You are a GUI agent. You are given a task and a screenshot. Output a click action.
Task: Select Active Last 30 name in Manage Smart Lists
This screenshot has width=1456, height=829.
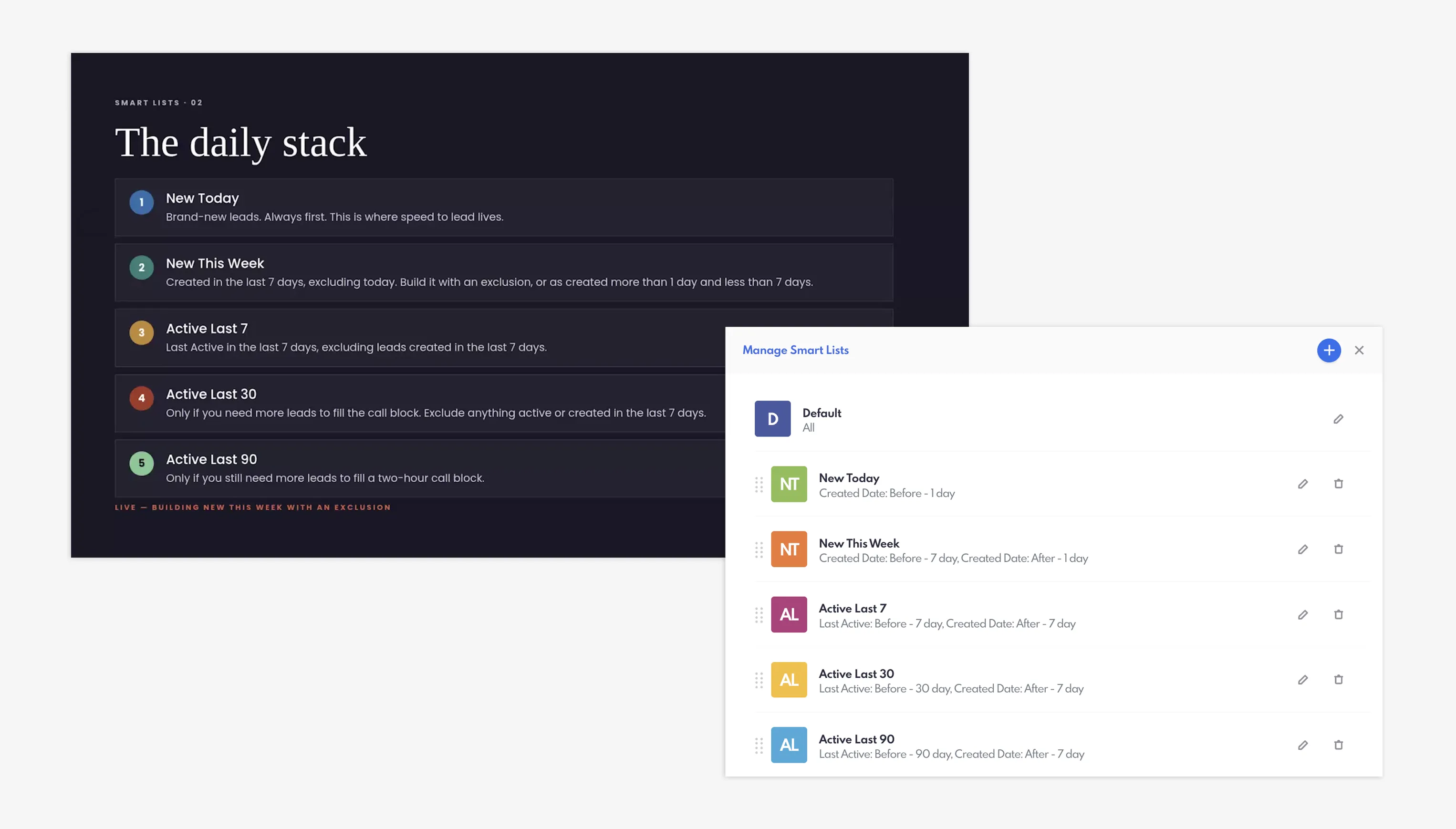click(x=856, y=674)
